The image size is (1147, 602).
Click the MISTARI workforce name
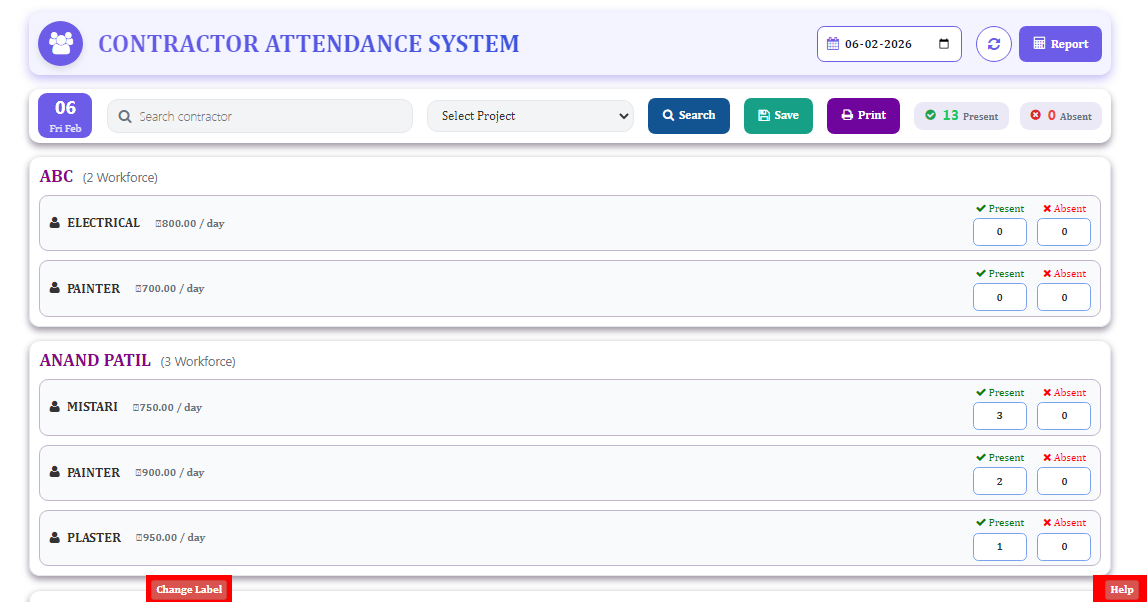click(x=92, y=407)
